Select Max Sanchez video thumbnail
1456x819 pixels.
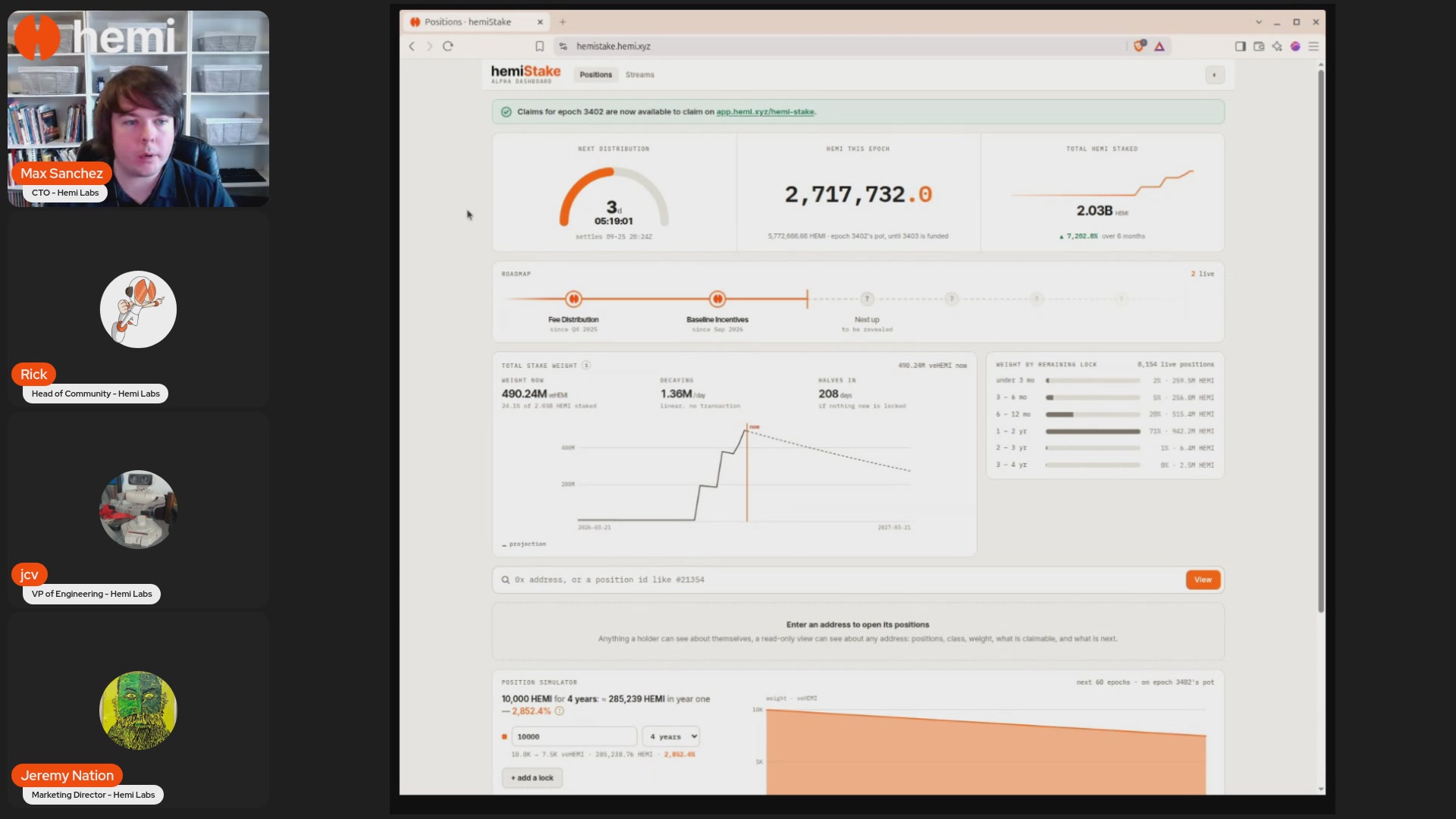click(x=138, y=108)
